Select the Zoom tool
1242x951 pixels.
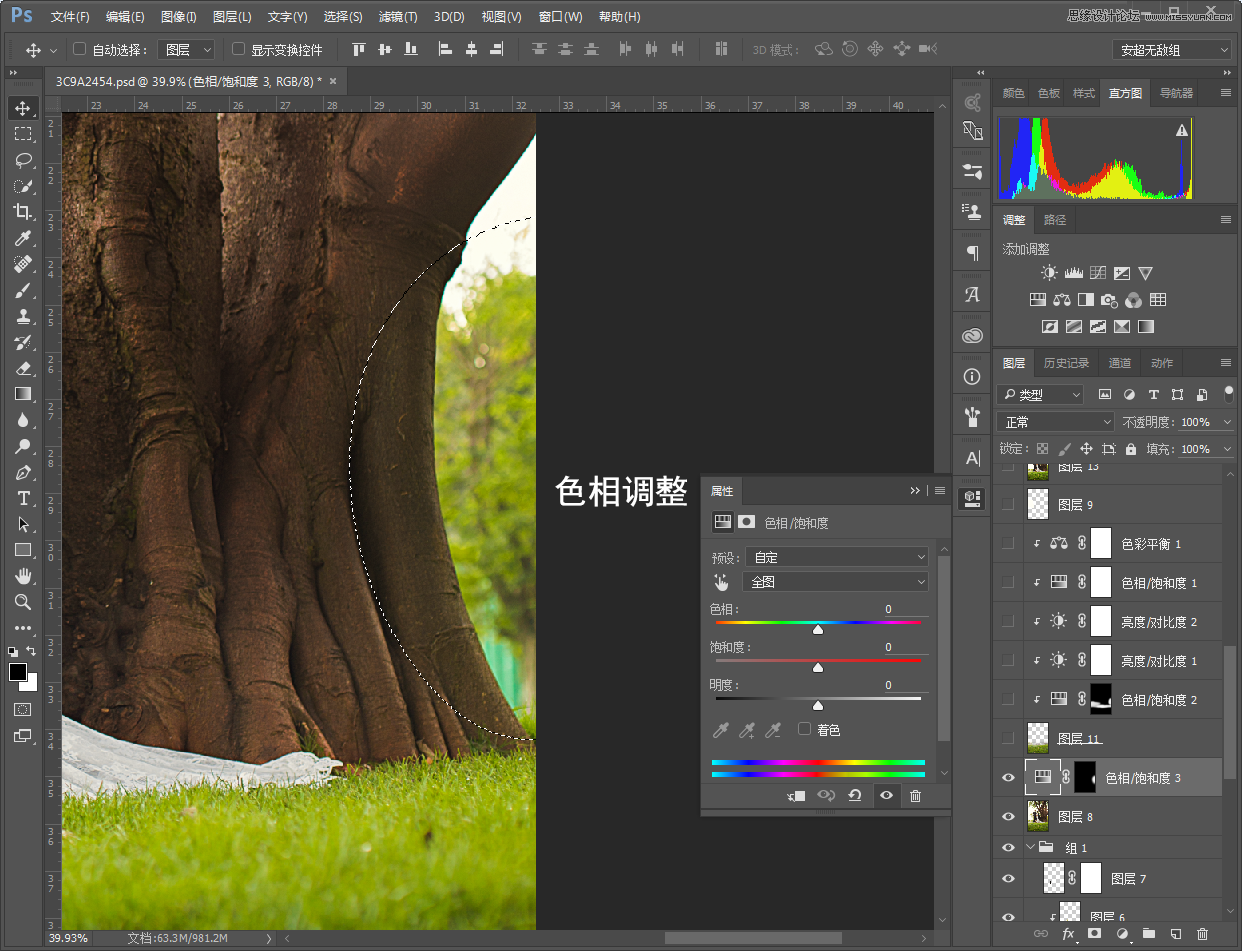tap(22, 602)
